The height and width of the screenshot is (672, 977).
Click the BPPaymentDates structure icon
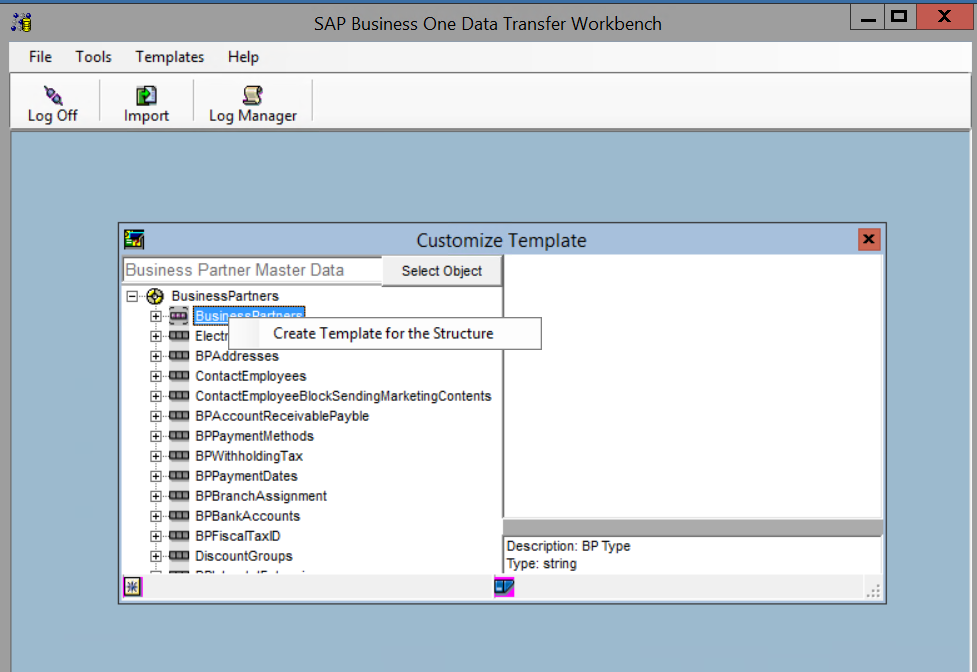coord(179,475)
